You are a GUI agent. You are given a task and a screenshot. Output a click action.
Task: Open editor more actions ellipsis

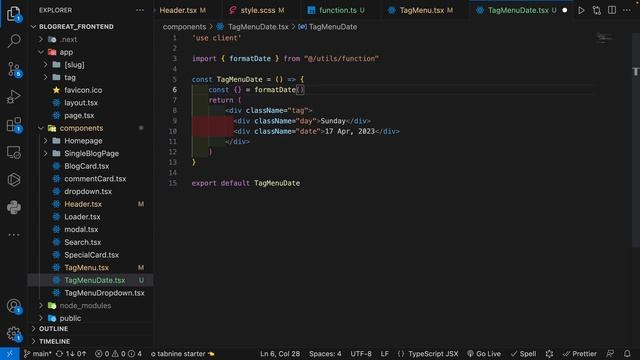[x=627, y=10]
